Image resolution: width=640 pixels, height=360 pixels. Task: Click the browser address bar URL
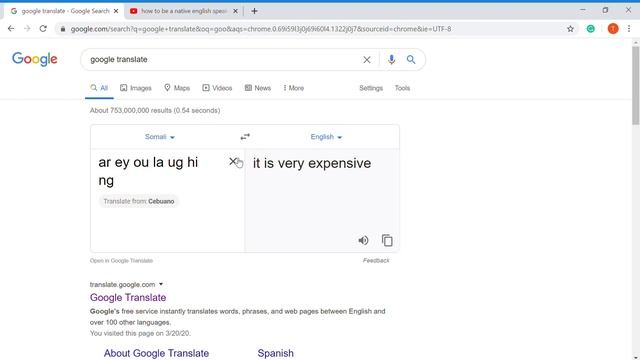pyautogui.click(x=261, y=29)
